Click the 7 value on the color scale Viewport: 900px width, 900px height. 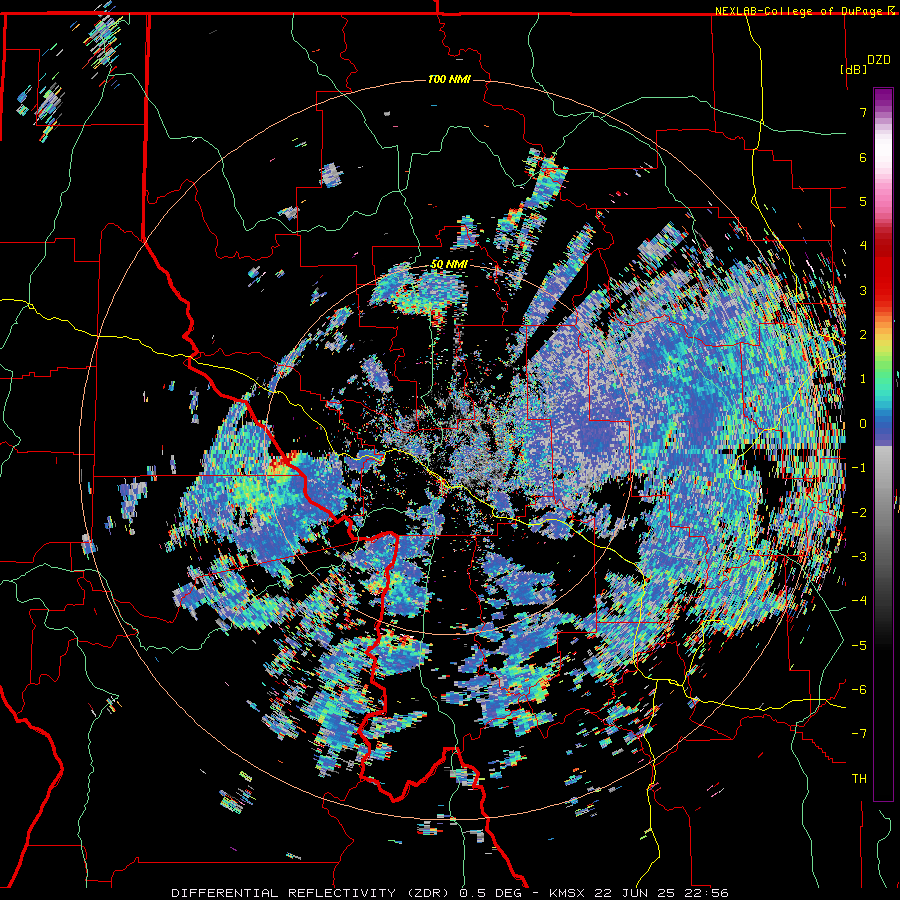pos(863,112)
